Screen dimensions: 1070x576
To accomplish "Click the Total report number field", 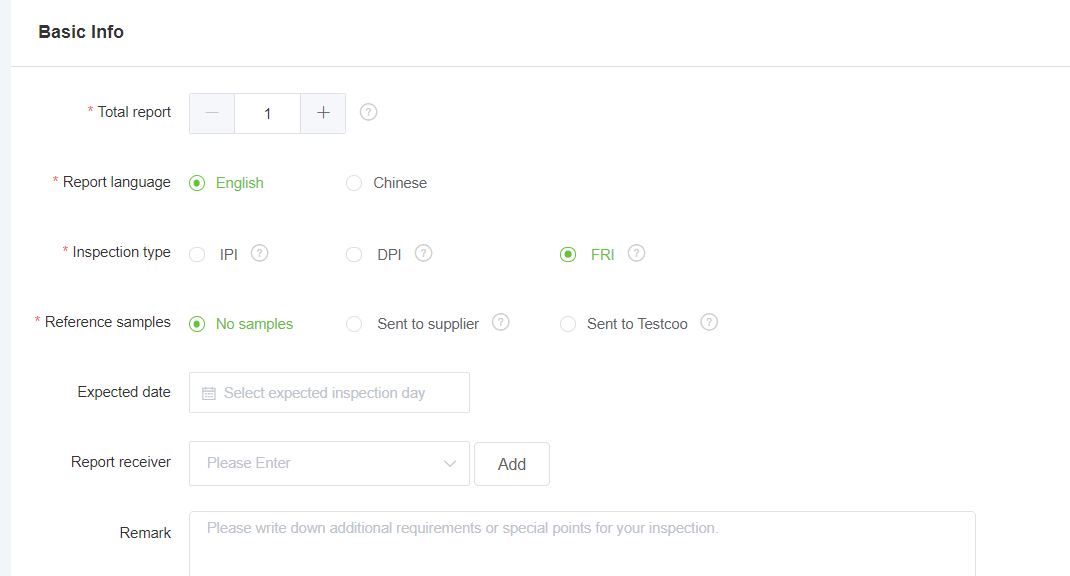I will click(x=268, y=113).
